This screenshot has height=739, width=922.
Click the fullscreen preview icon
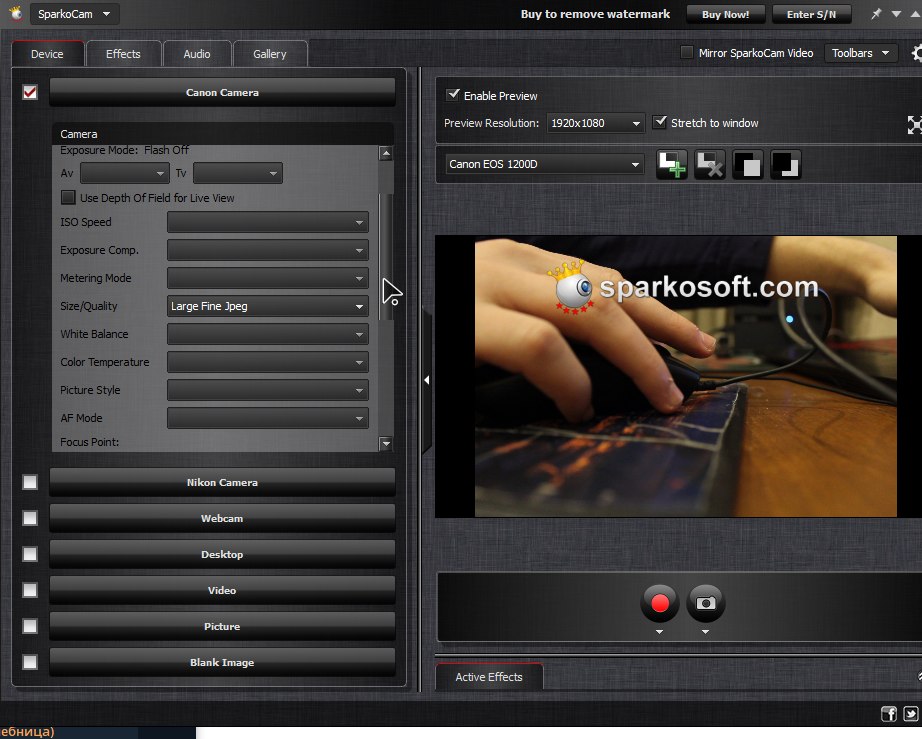click(914, 125)
